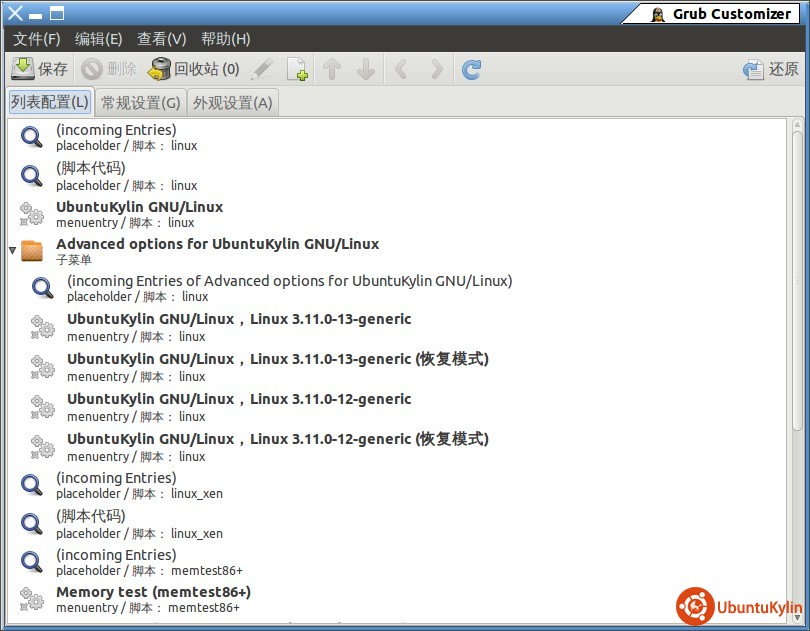Click the disabled 删除 delete button
This screenshot has width=810, height=631.
click(x=110, y=69)
